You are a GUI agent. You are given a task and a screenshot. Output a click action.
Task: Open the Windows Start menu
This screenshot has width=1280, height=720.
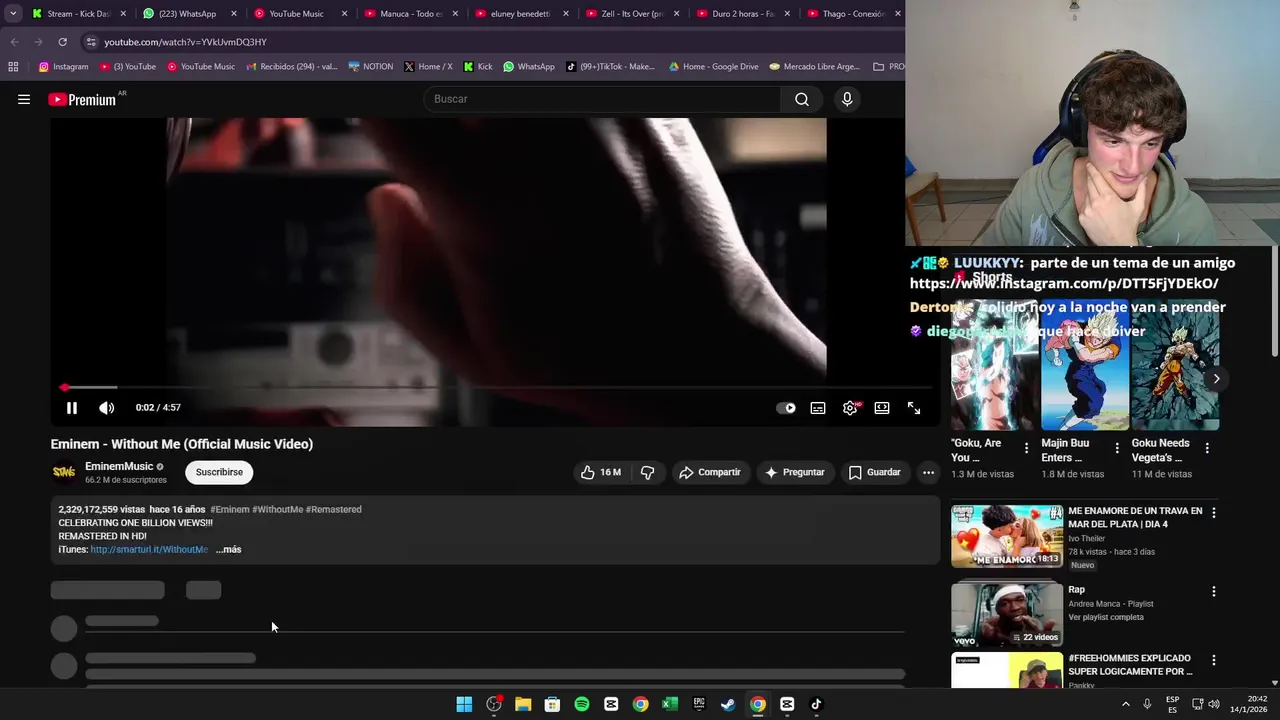click(x=464, y=704)
